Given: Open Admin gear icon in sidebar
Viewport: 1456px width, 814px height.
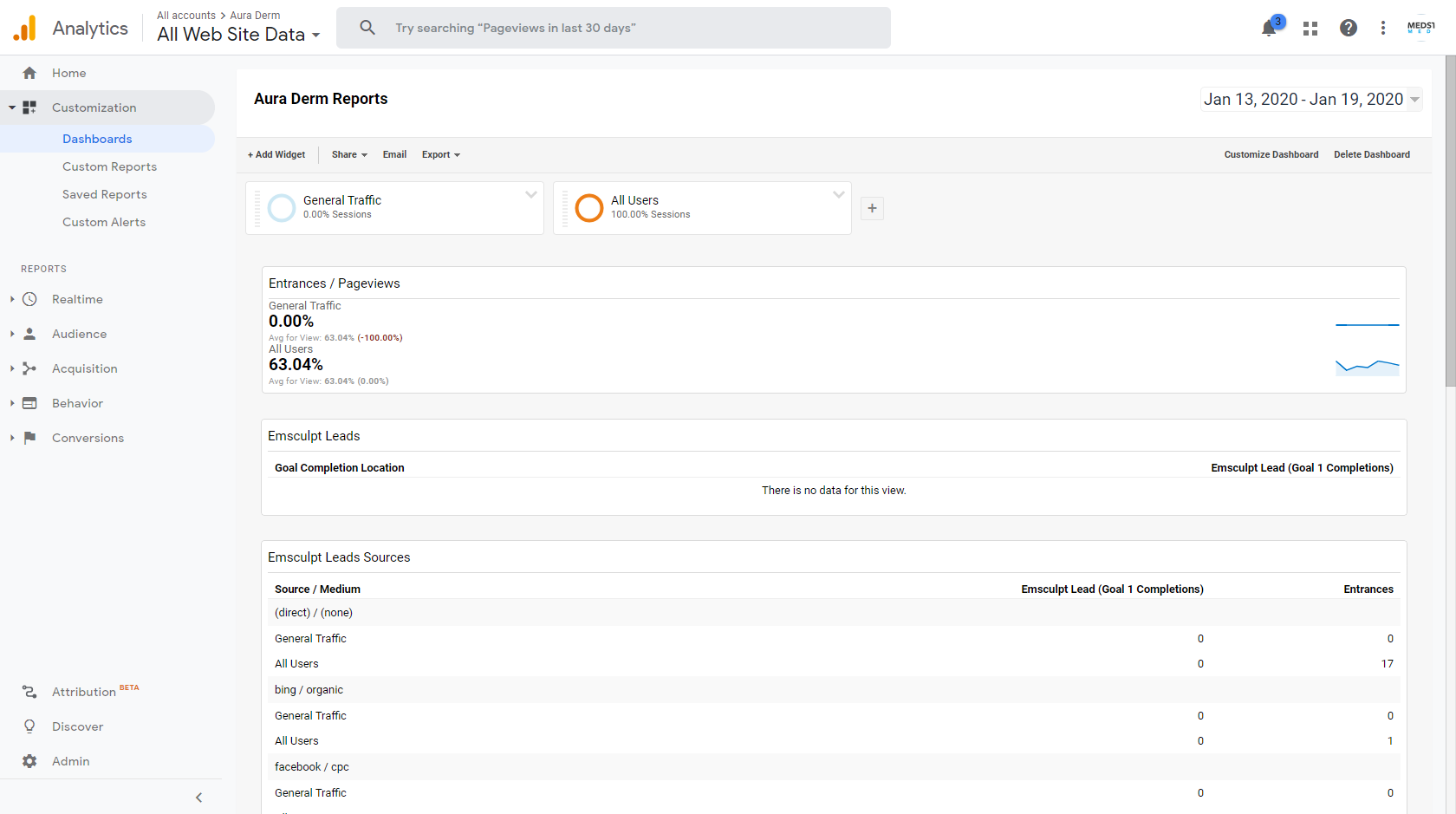Looking at the screenshot, I should pos(29,761).
